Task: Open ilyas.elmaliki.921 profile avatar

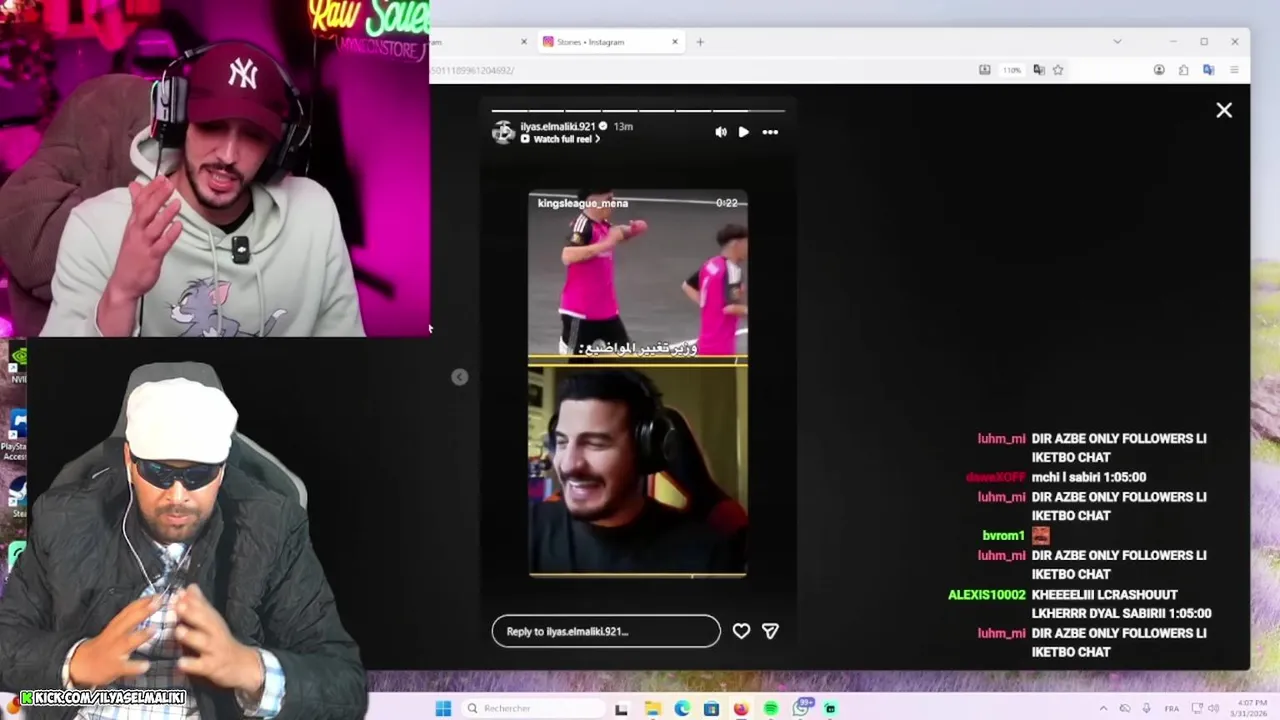Action: (x=504, y=132)
